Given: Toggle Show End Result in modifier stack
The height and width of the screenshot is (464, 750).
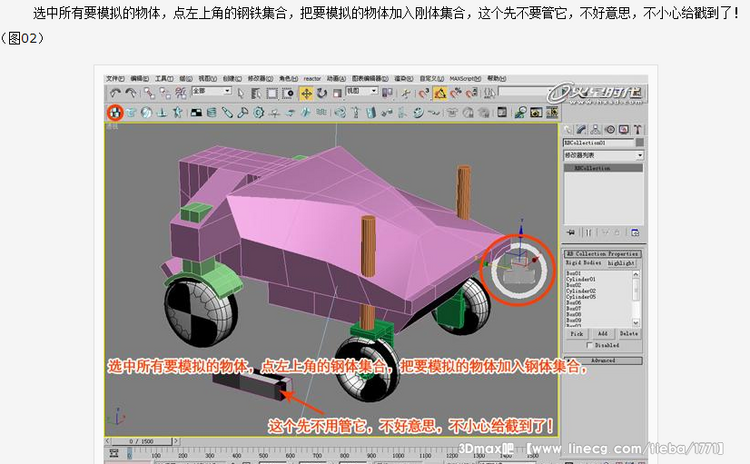Looking at the screenshot, I should (x=588, y=233).
